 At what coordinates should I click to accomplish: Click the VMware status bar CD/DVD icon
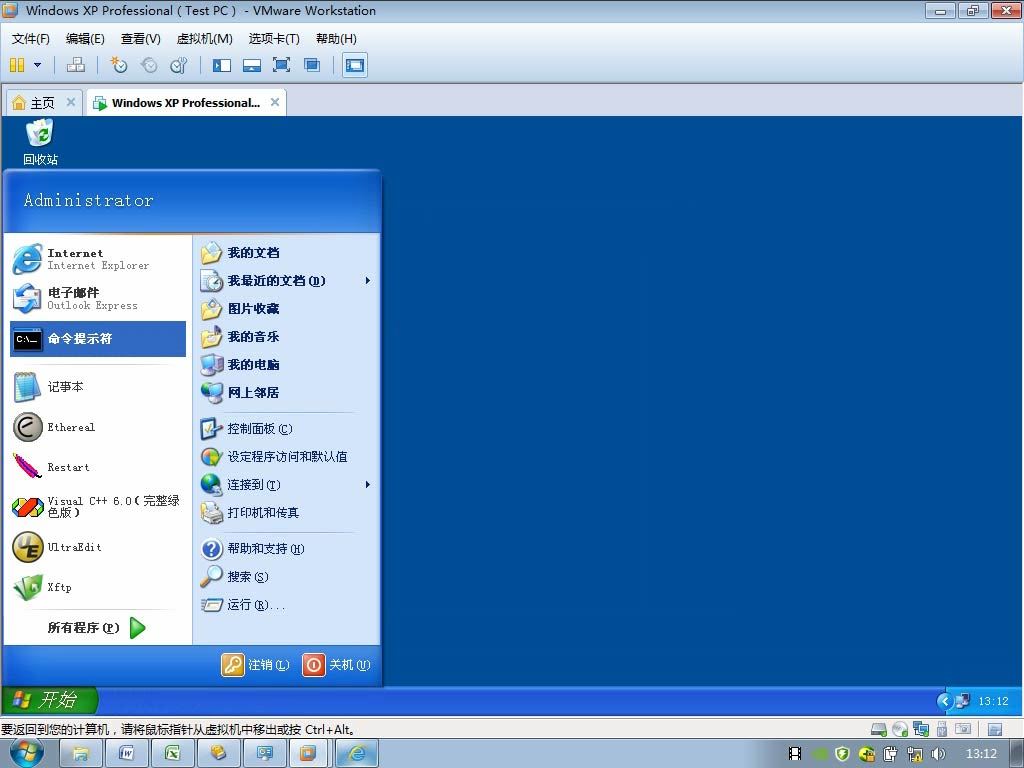click(x=900, y=729)
